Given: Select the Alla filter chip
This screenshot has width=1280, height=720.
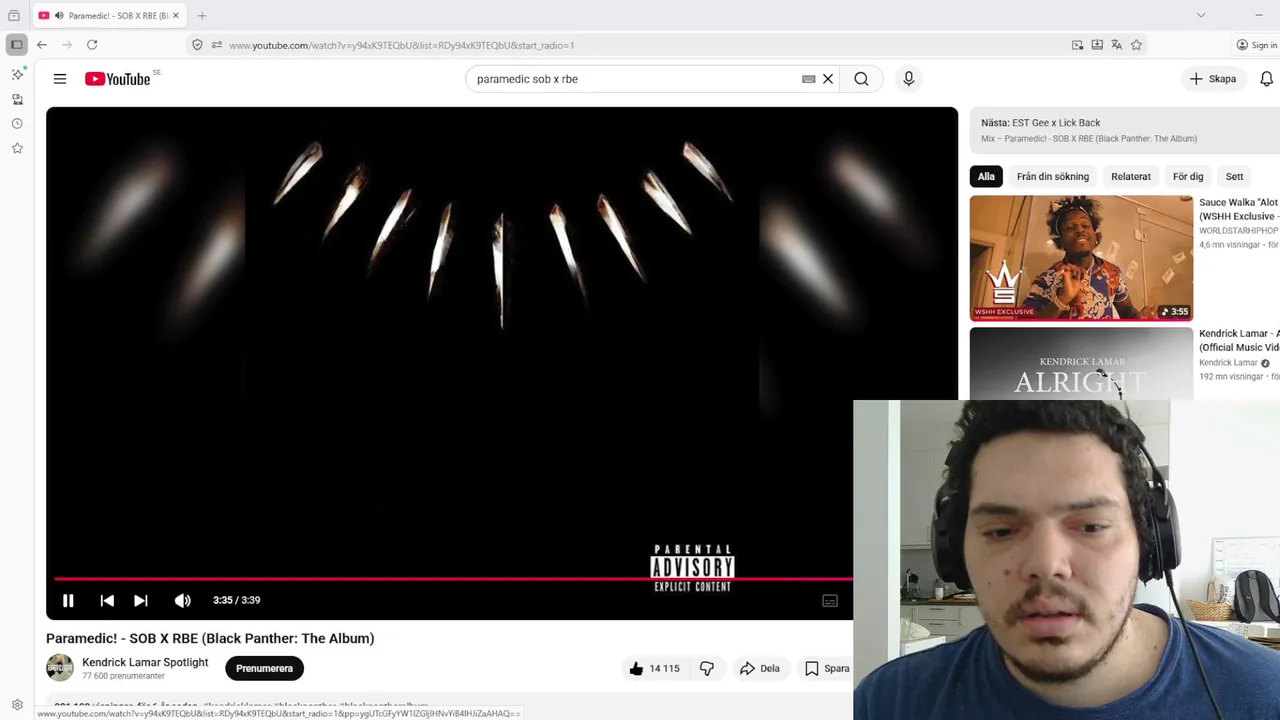Looking at the screenshot, I should 986,176.
